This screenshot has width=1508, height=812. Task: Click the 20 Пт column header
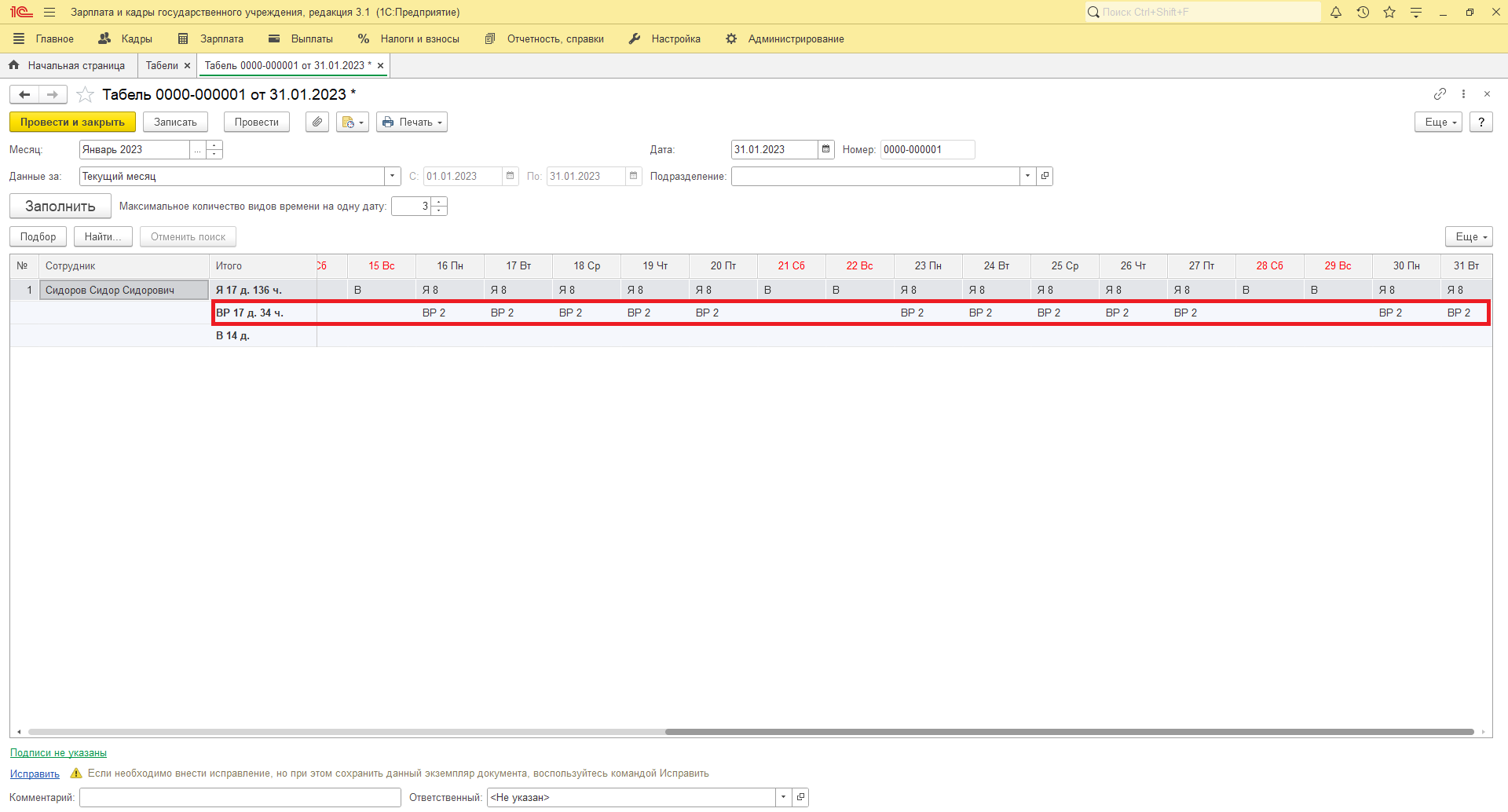(x=723, y=266)
